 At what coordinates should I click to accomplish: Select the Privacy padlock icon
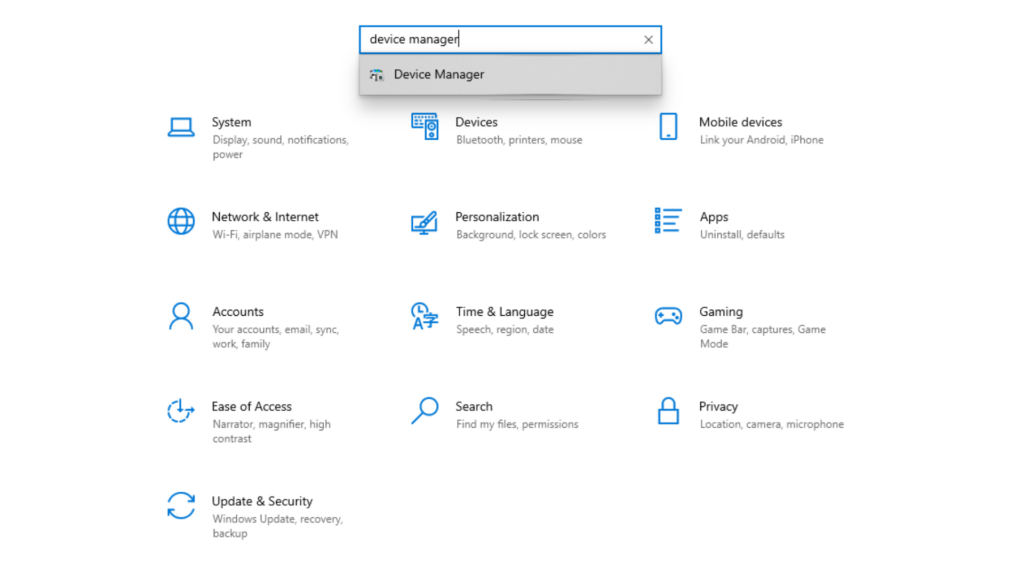point(668,411)
